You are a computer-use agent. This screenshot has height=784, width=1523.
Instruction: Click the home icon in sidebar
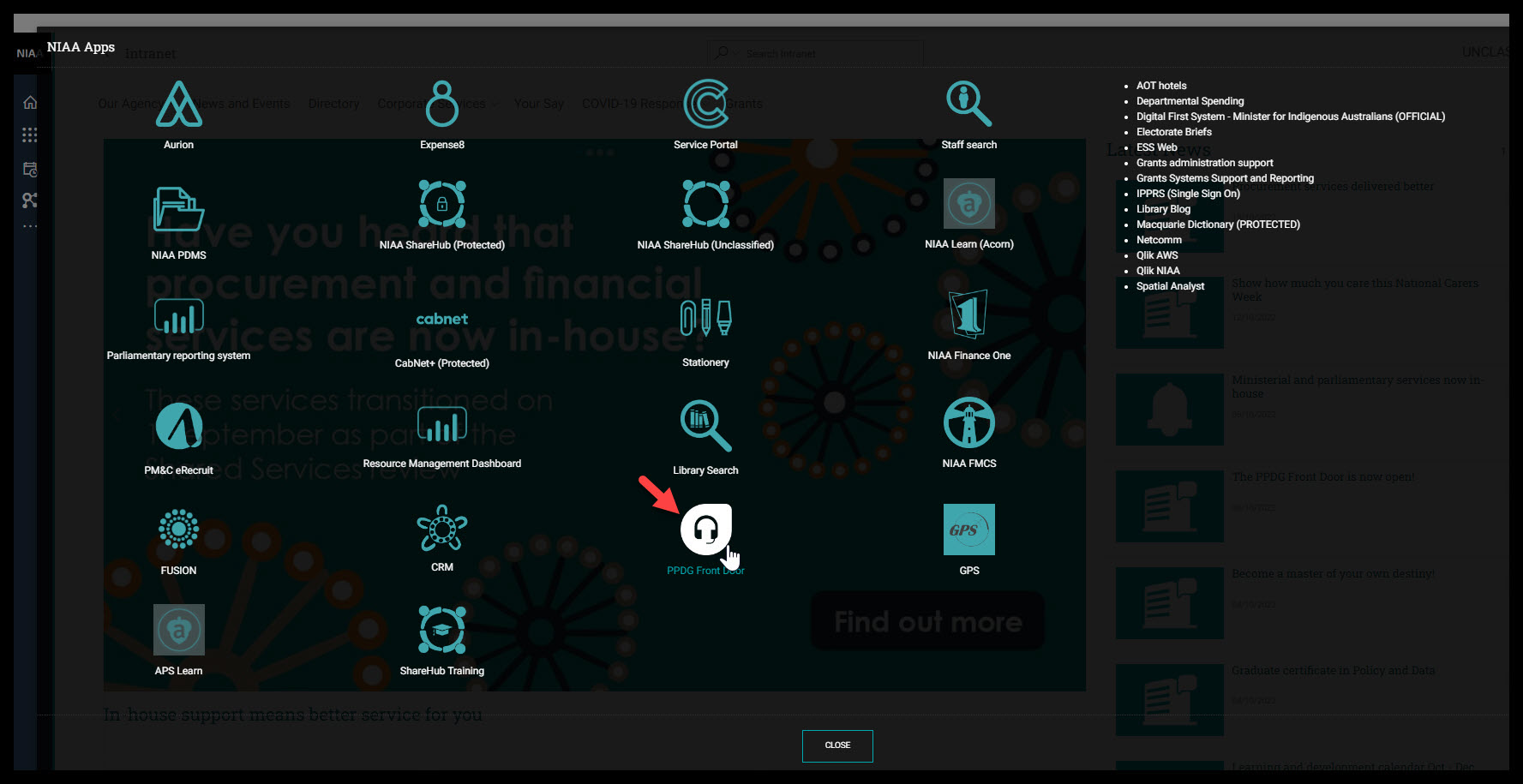coord(30,103)
